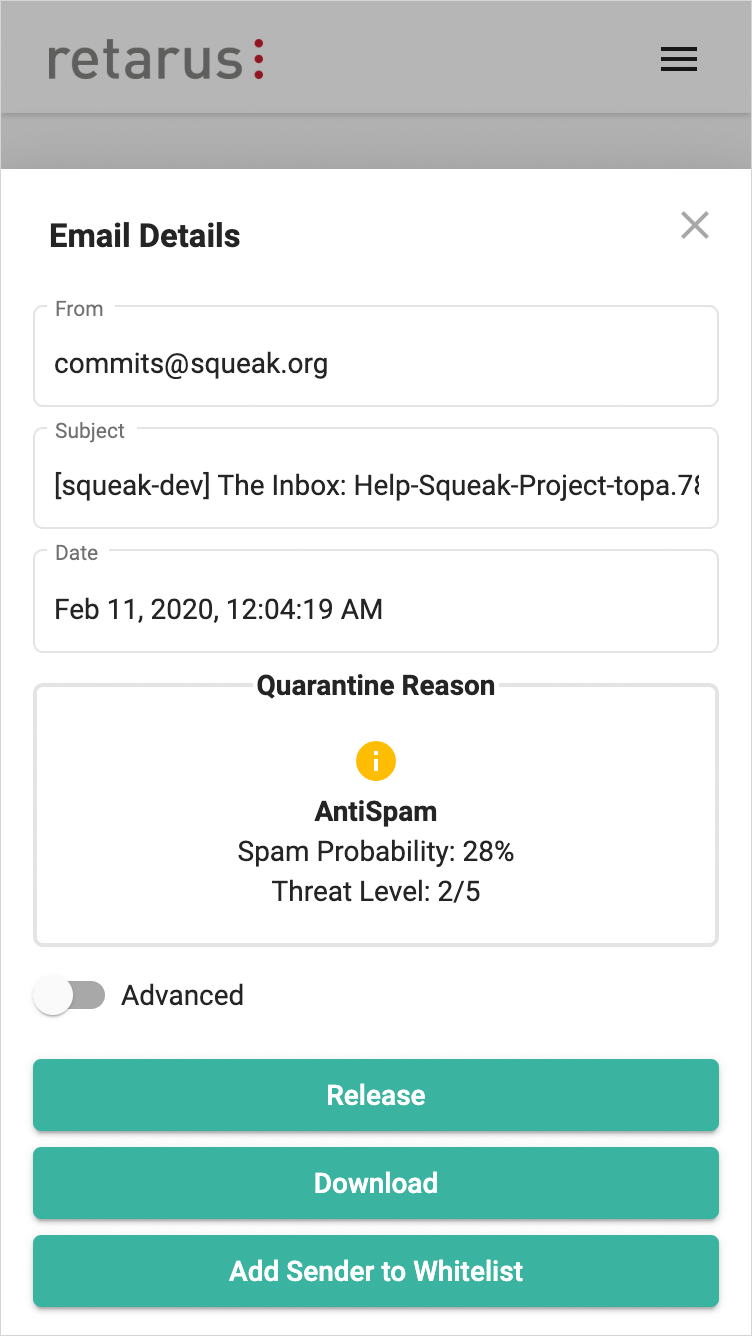
Task: Click the Subject field label
Action: tap(90, 431)
